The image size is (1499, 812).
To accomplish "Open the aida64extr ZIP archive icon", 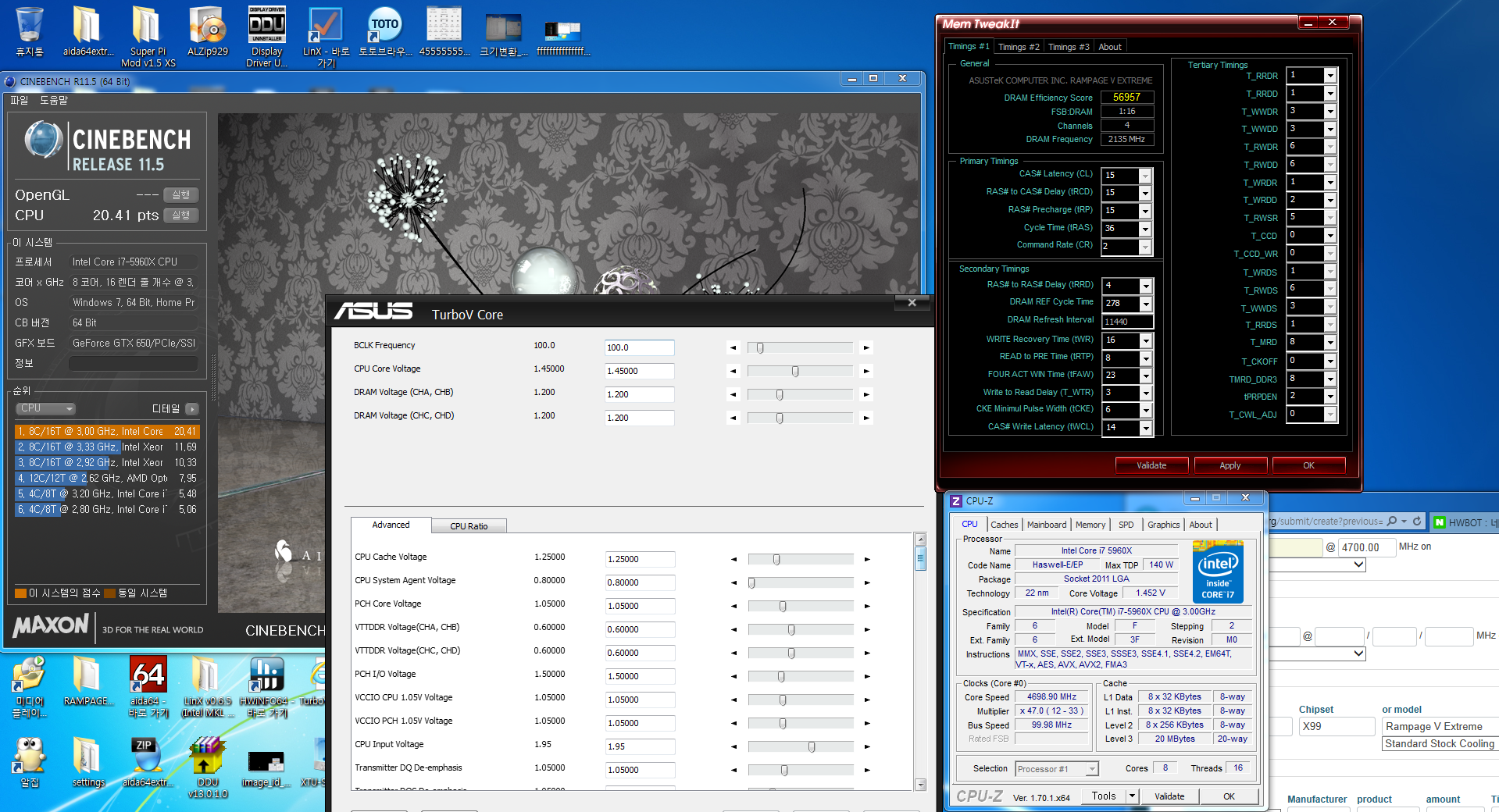I will tap(148, 761).
